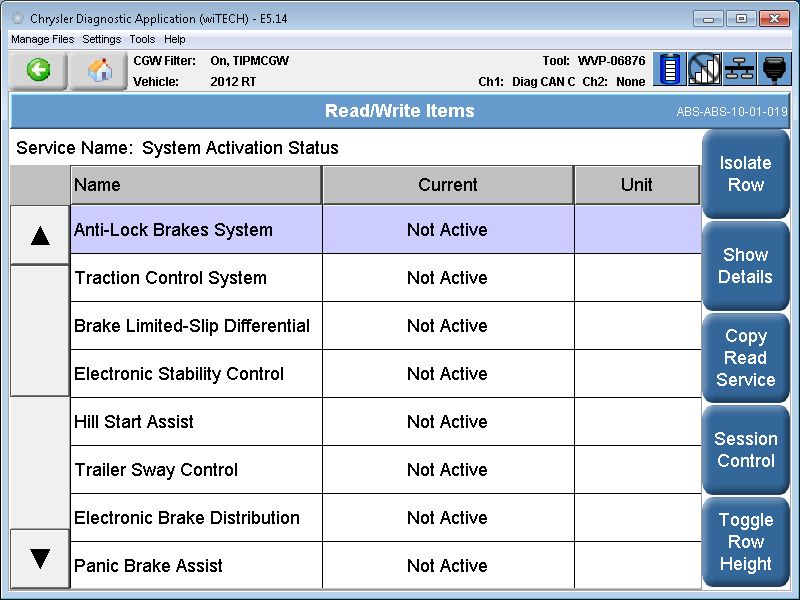Click the wireless signal strength icon
800x600 pixels.
point(705,70)
